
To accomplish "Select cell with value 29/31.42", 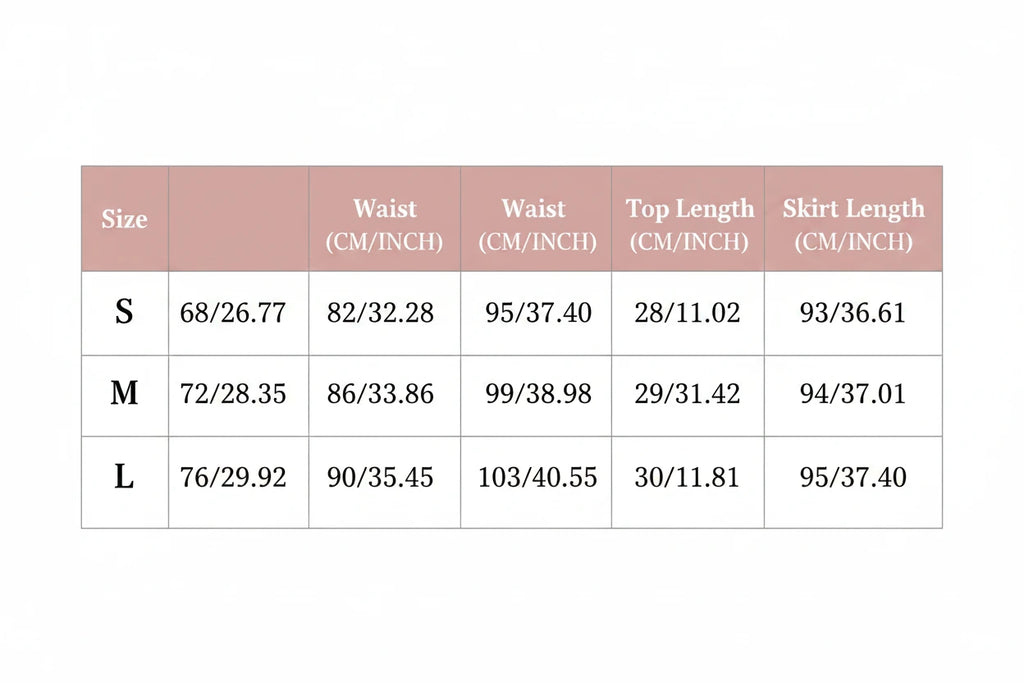I will [x=688, y=396].
